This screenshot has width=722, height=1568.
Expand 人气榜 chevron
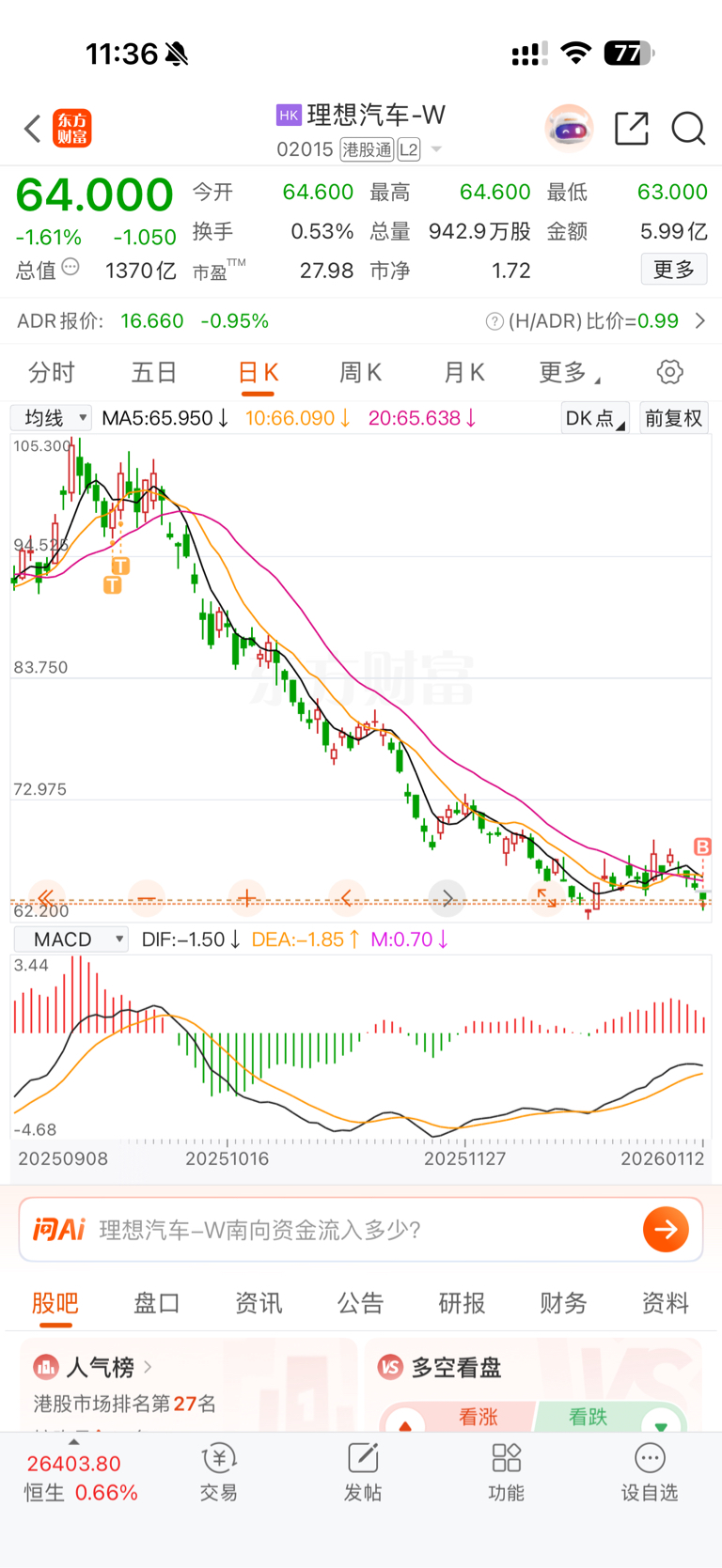click(x=148, y=1367)
